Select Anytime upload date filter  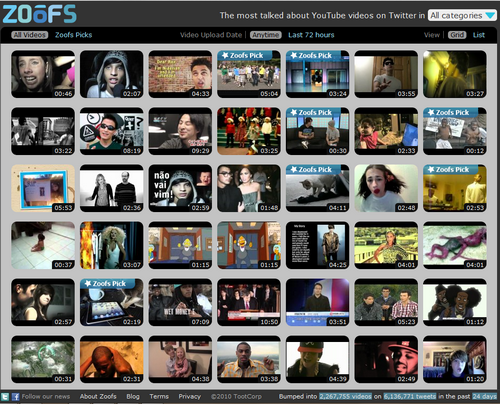pos(266,35)
